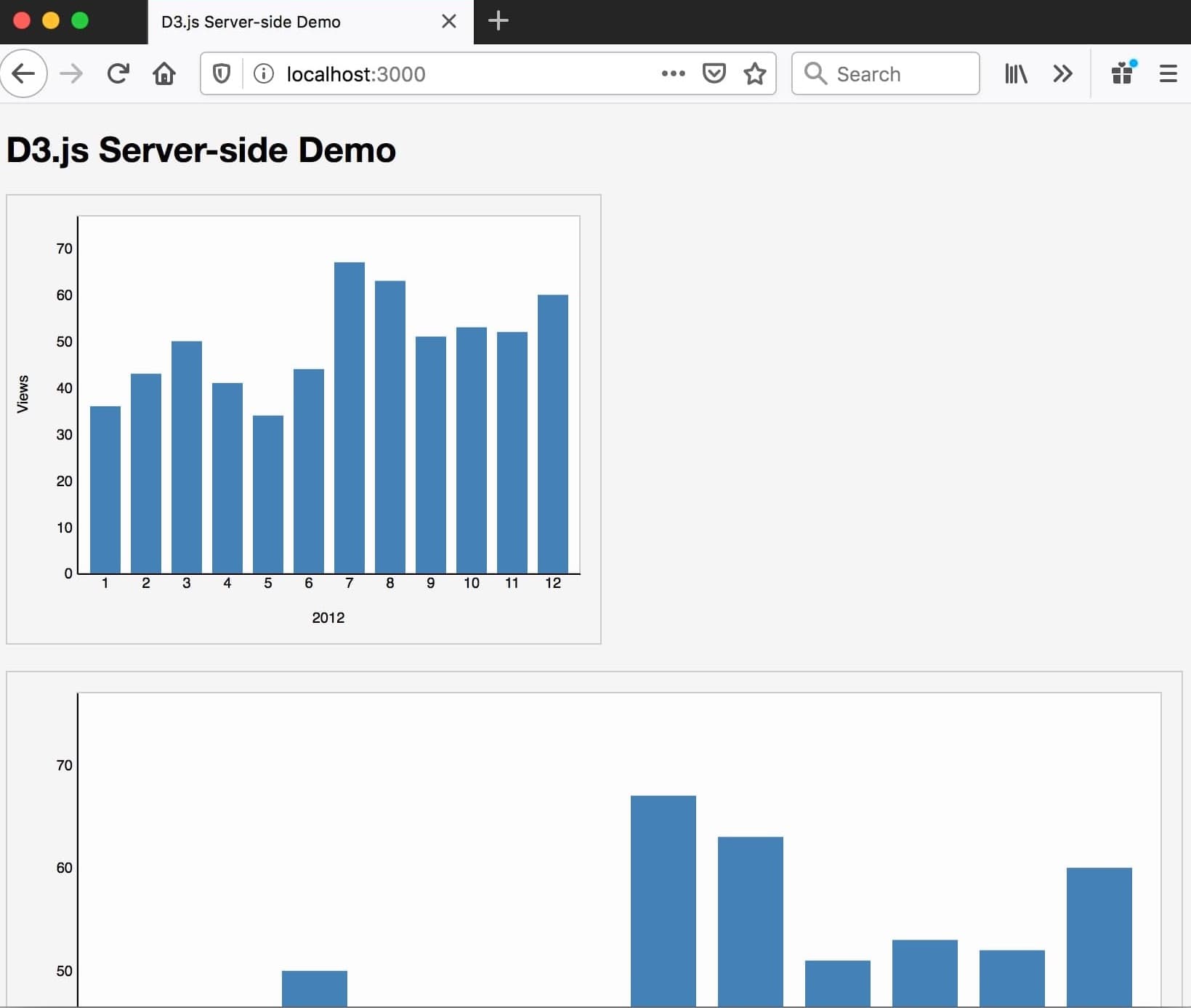Click the 60 tick in second chart
Viewport: 1191px width, 1008px height.
click(65, 868)
